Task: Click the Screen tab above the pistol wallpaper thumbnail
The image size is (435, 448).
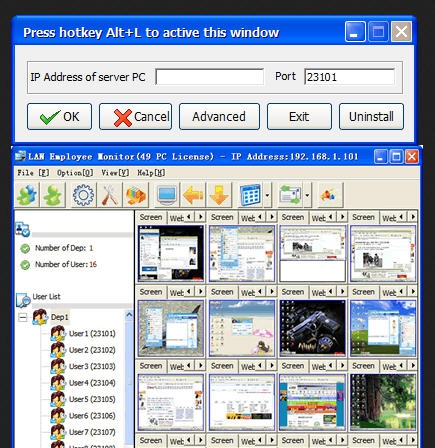Action: pyautogui.click(x=293, y=292)
